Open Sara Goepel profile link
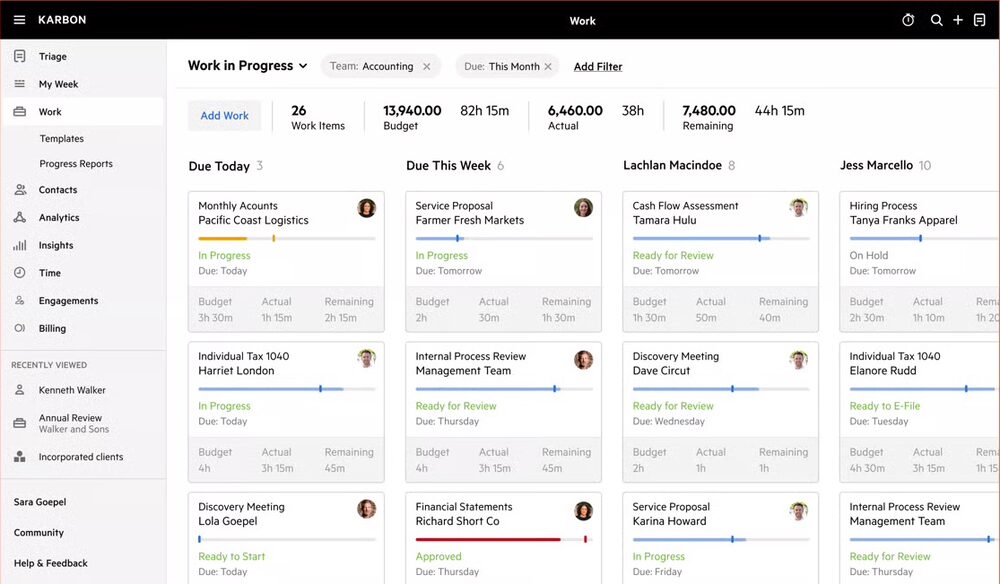The image size is (1000, 584). click(x=40, y=502)
